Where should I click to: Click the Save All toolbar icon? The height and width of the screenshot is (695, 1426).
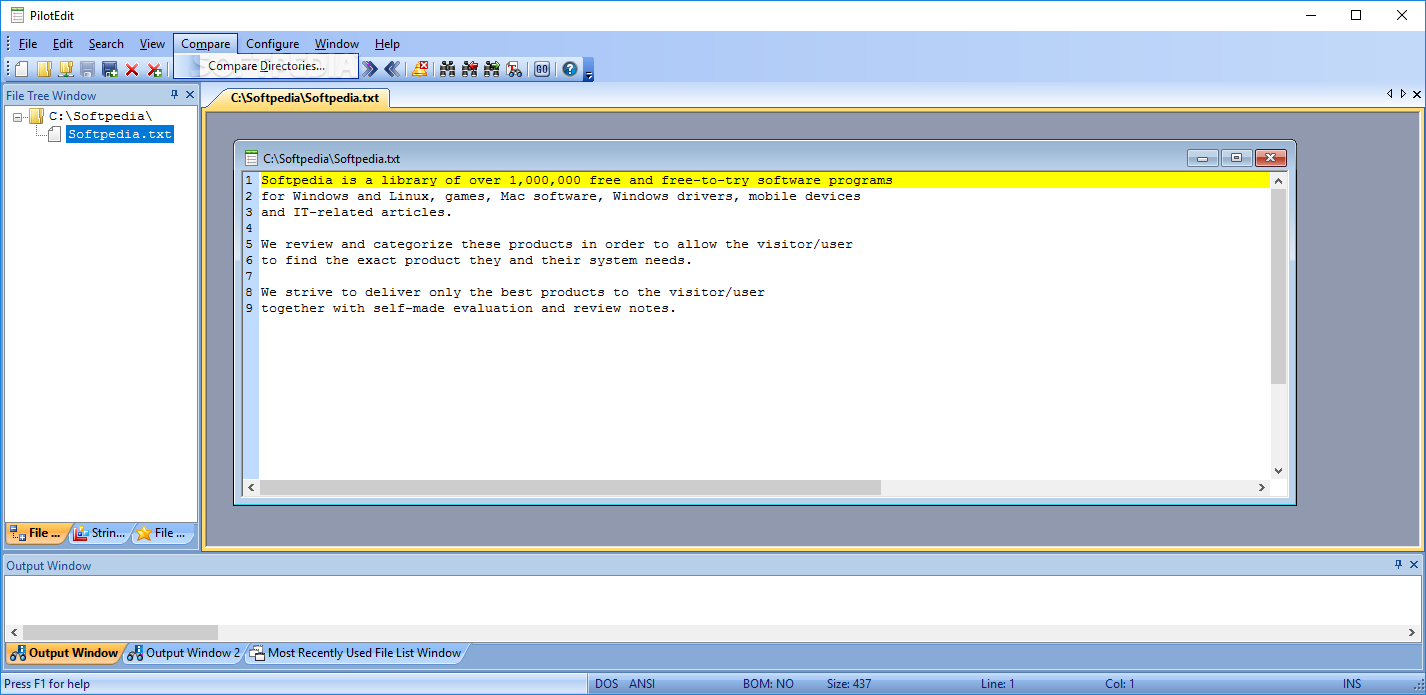[110, 69]
